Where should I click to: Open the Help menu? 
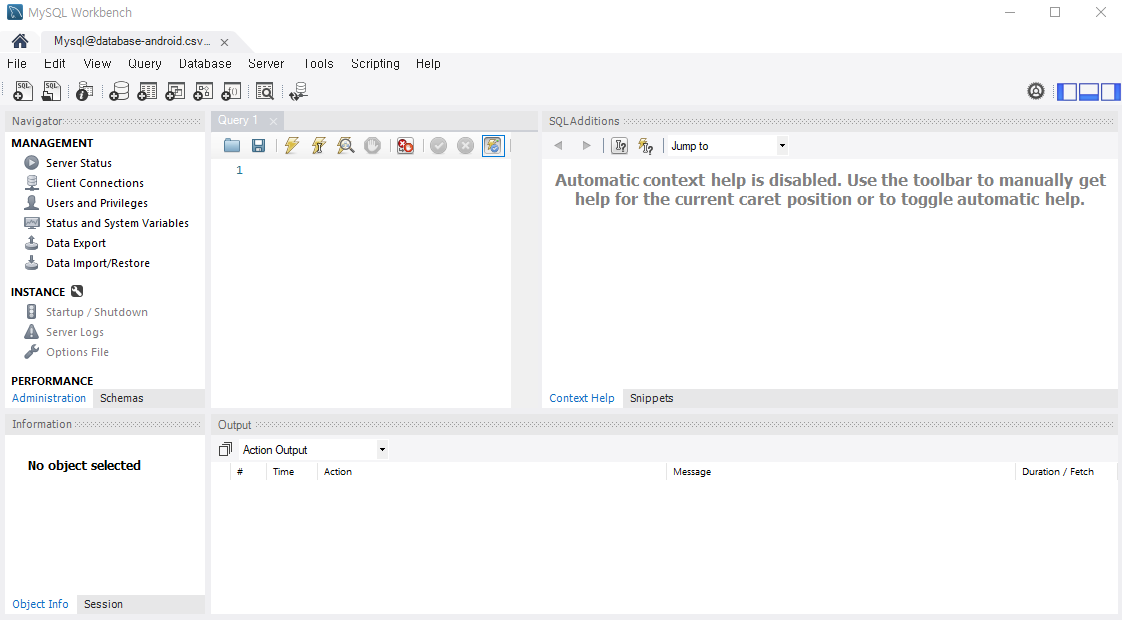point(428,64)
